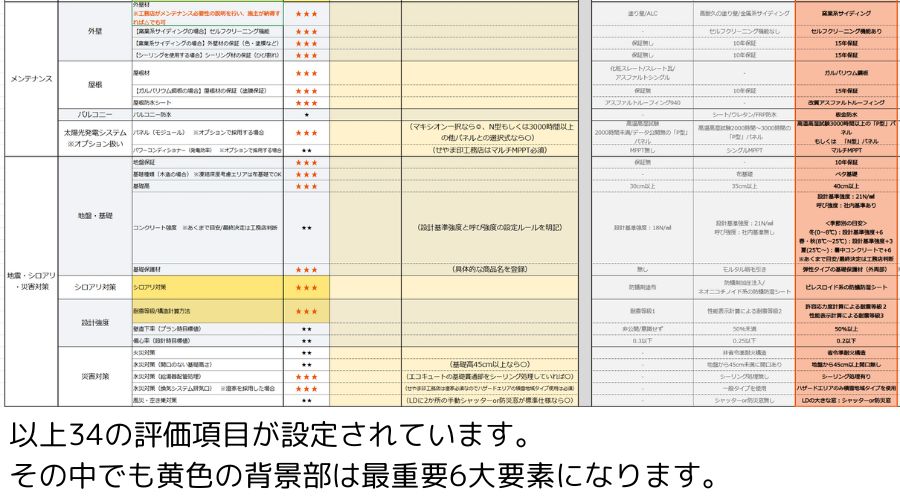Image resolution: width=900 pixels, height=500 pixels.
Task: Click the 外壁 group cell
Action: pyautogui.click(x=95, y=32)
